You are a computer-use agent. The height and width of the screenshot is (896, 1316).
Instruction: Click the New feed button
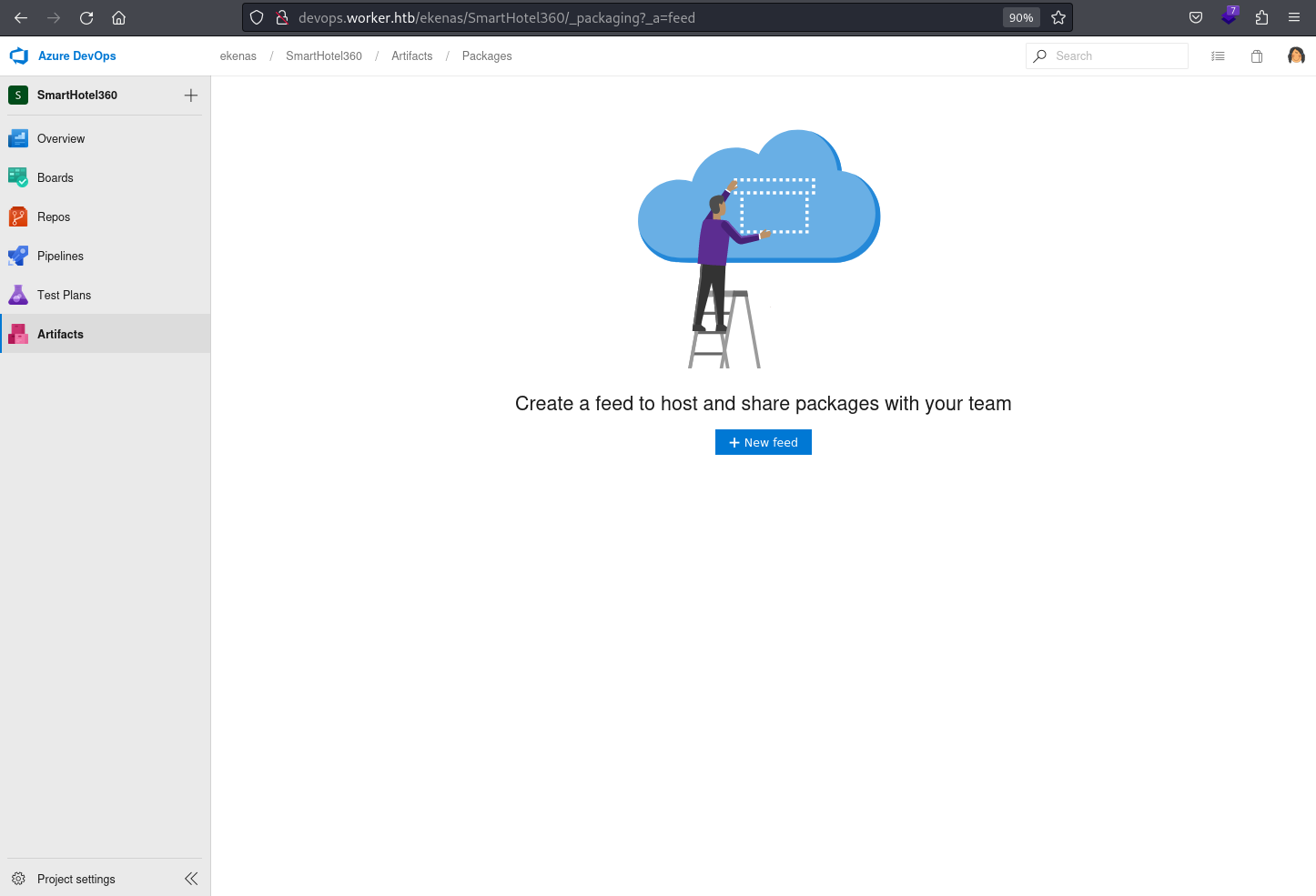763,442
